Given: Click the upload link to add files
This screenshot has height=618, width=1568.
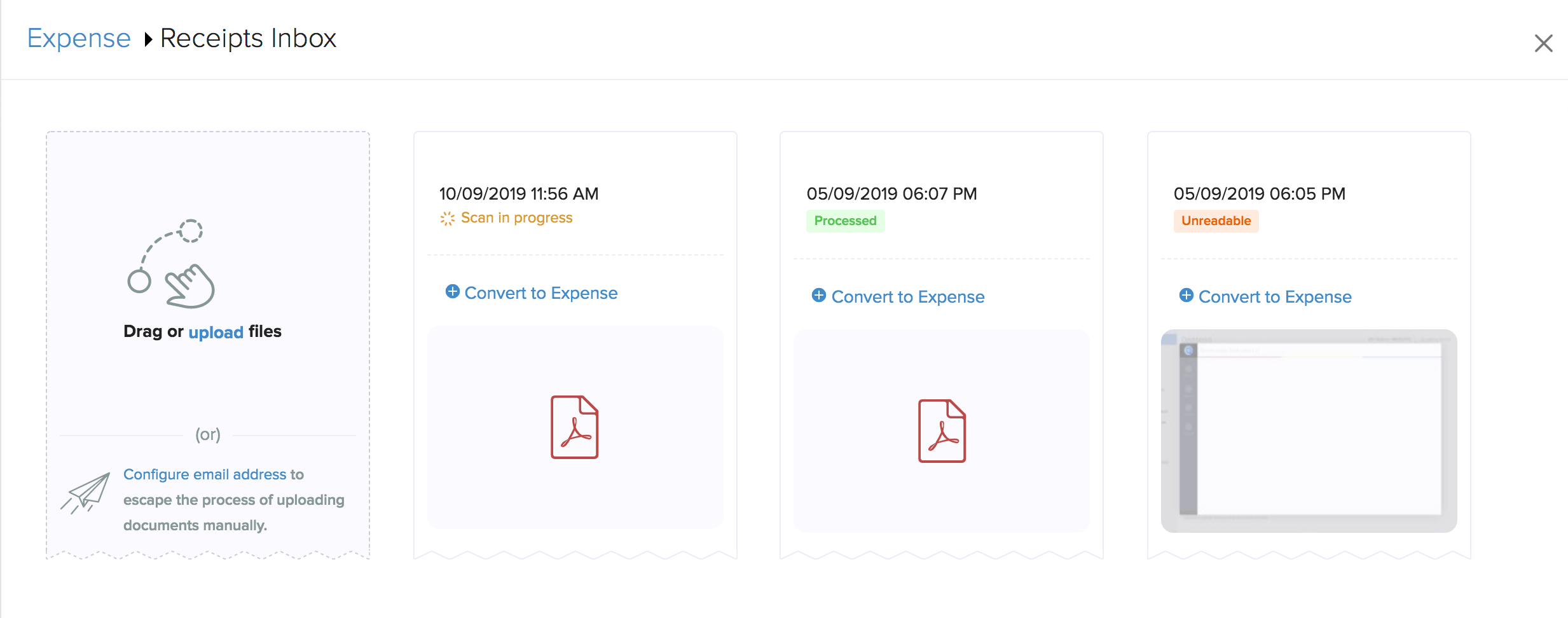Looking at the screenshot, I should [216, 332].
